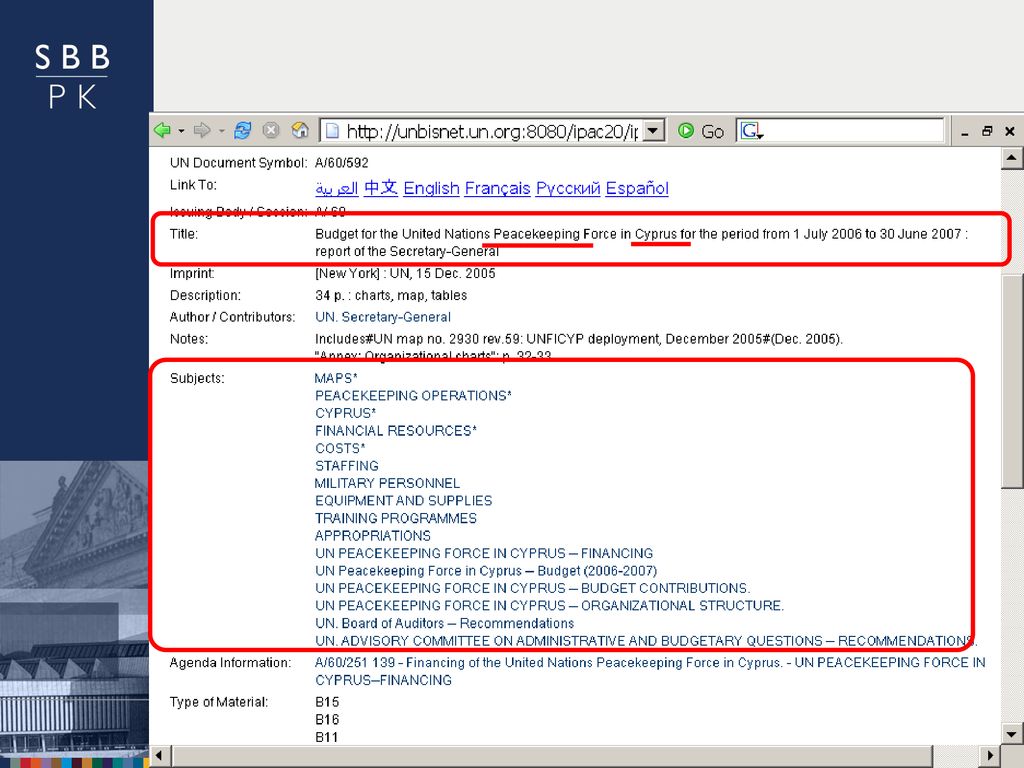Open the English version link
Screen dimensions: 1024x768
click(x=432, y=189)
